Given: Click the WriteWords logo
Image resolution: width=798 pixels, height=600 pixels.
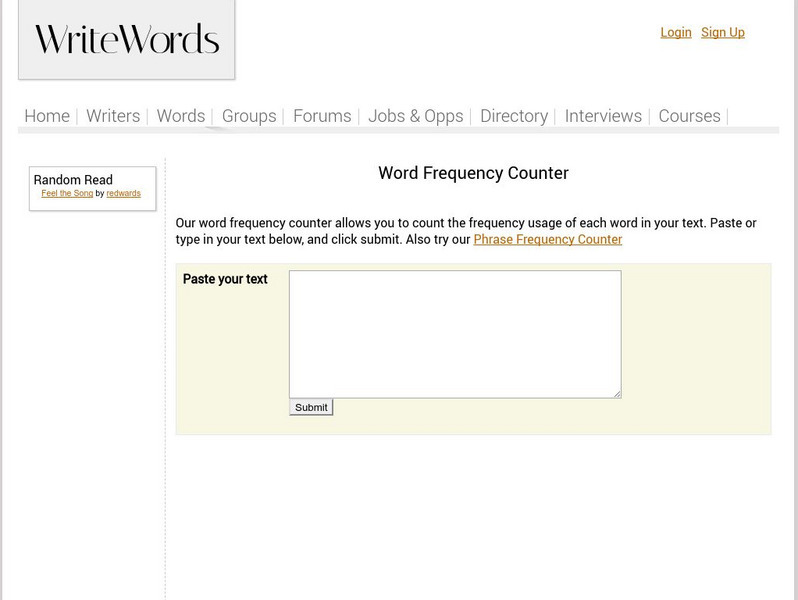Looking at the screenshot, I should (x=127, y=40).
